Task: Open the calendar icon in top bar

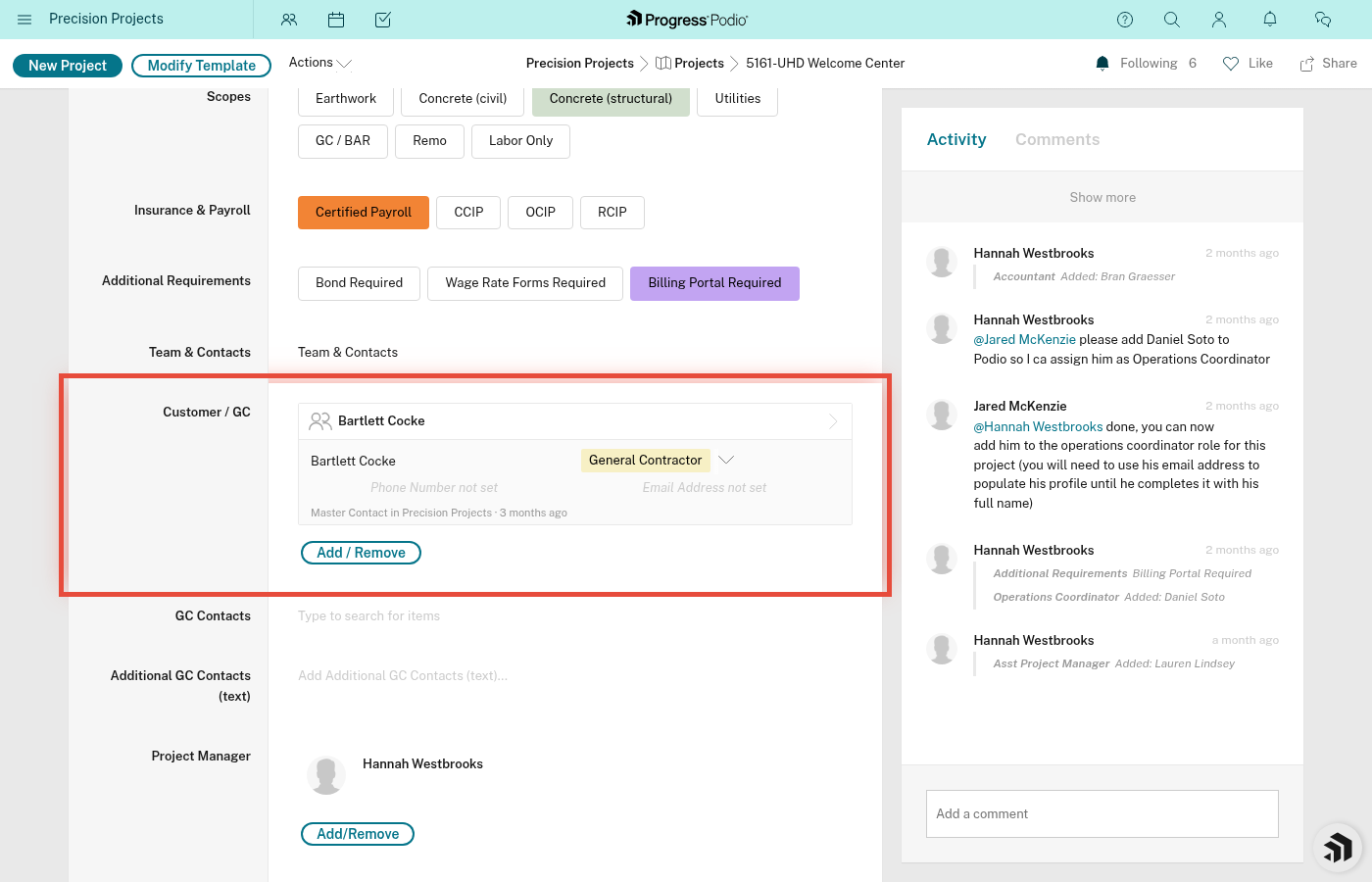Action: click(x=336, y=20)
